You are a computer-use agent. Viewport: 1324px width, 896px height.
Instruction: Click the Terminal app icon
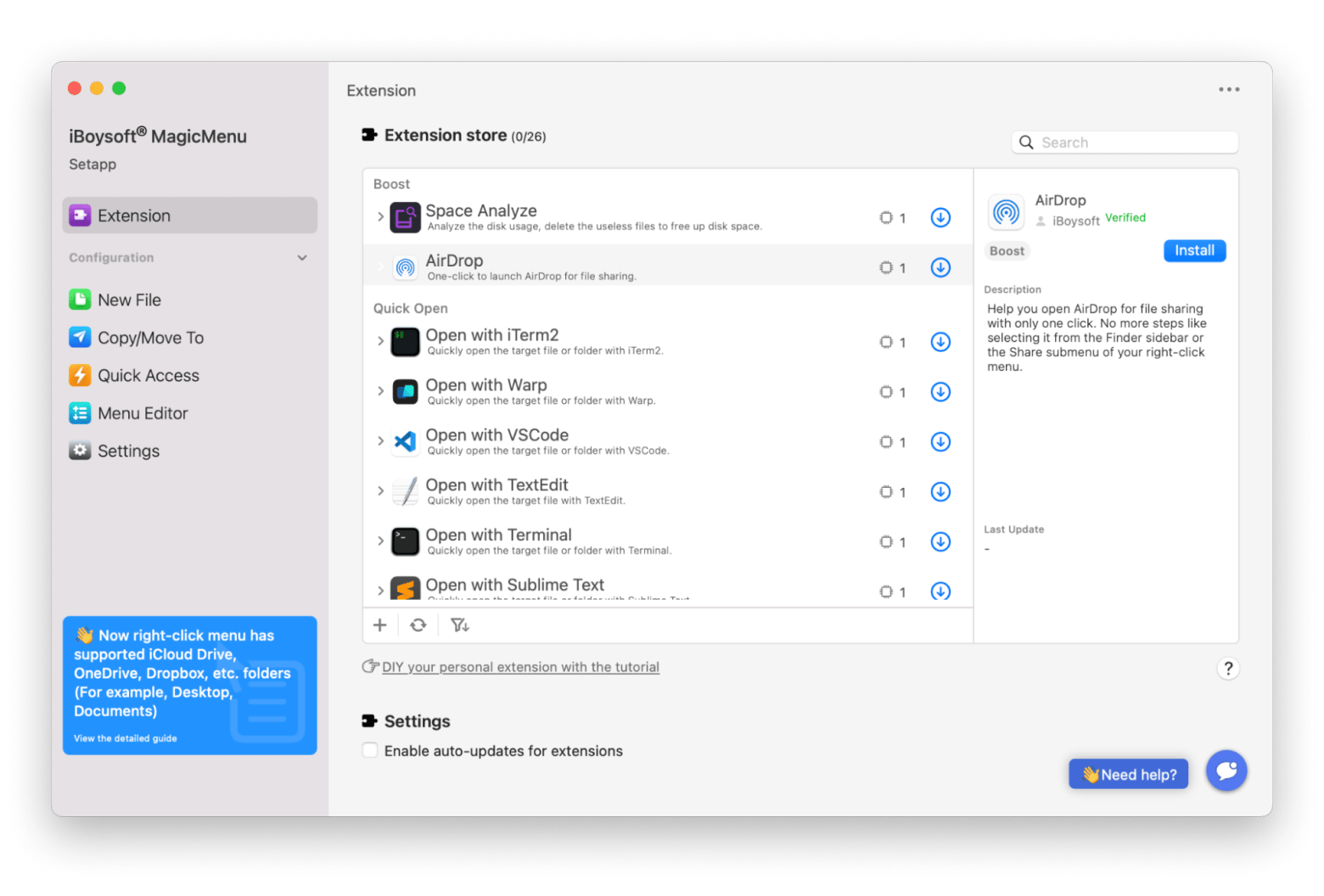point(405,541)
